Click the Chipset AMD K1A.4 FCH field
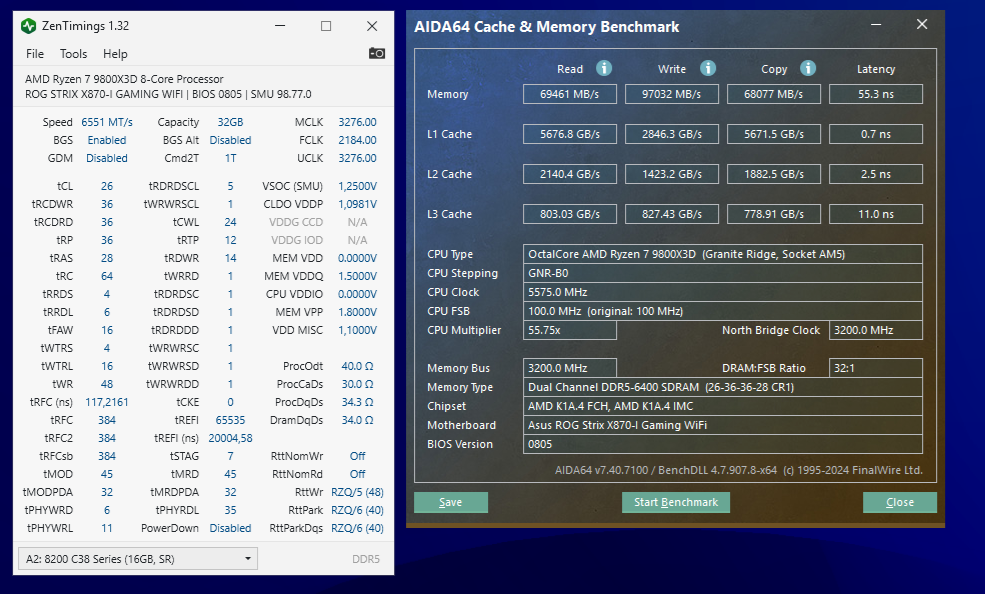The width and height of the screenshot is (985, 594). [722, 406]
